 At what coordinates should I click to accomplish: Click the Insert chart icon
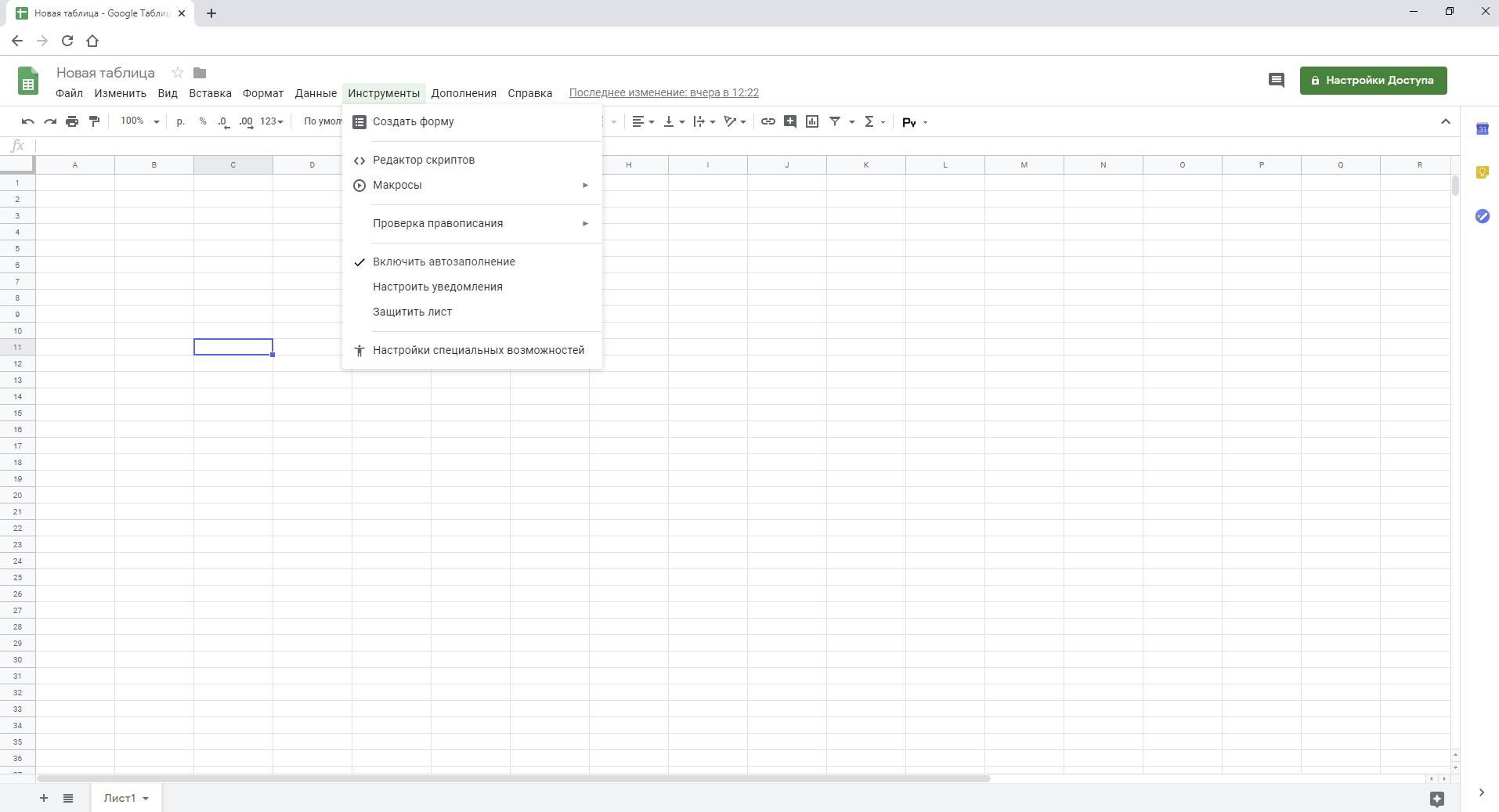(x=812, y=121)
